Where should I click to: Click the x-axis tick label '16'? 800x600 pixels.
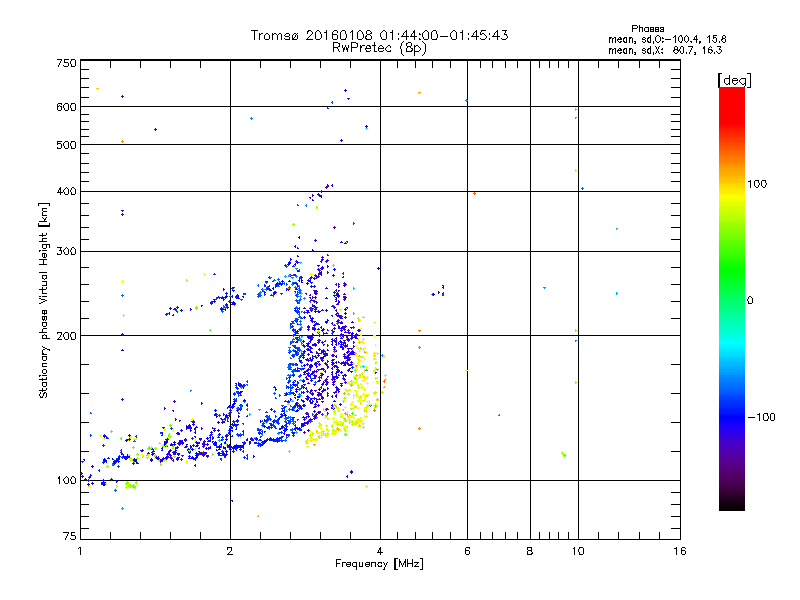[x=680, y=551]
